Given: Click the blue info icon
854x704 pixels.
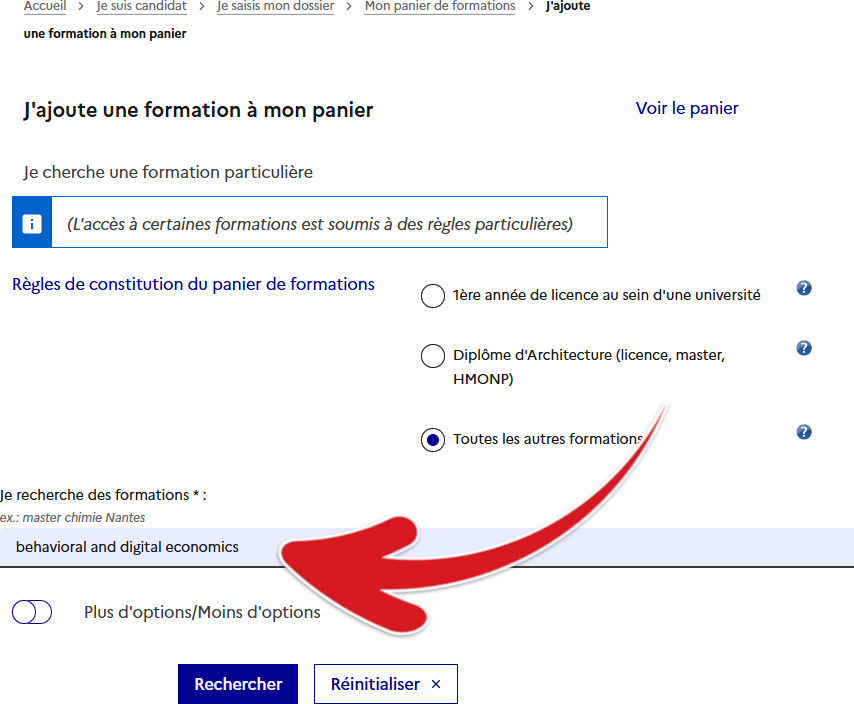Looking at the screenshot, I should (32, 223).
